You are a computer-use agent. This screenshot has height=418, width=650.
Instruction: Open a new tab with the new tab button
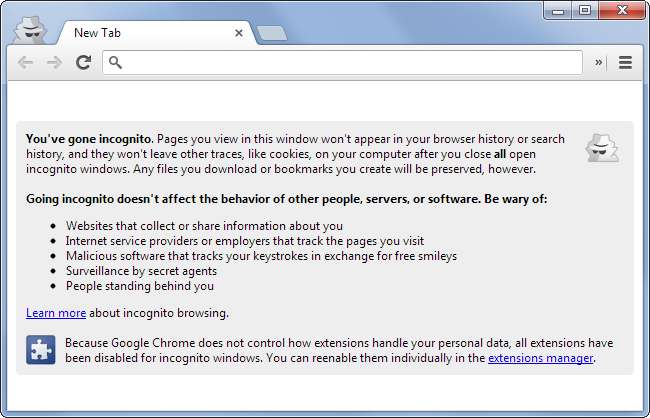272,34
